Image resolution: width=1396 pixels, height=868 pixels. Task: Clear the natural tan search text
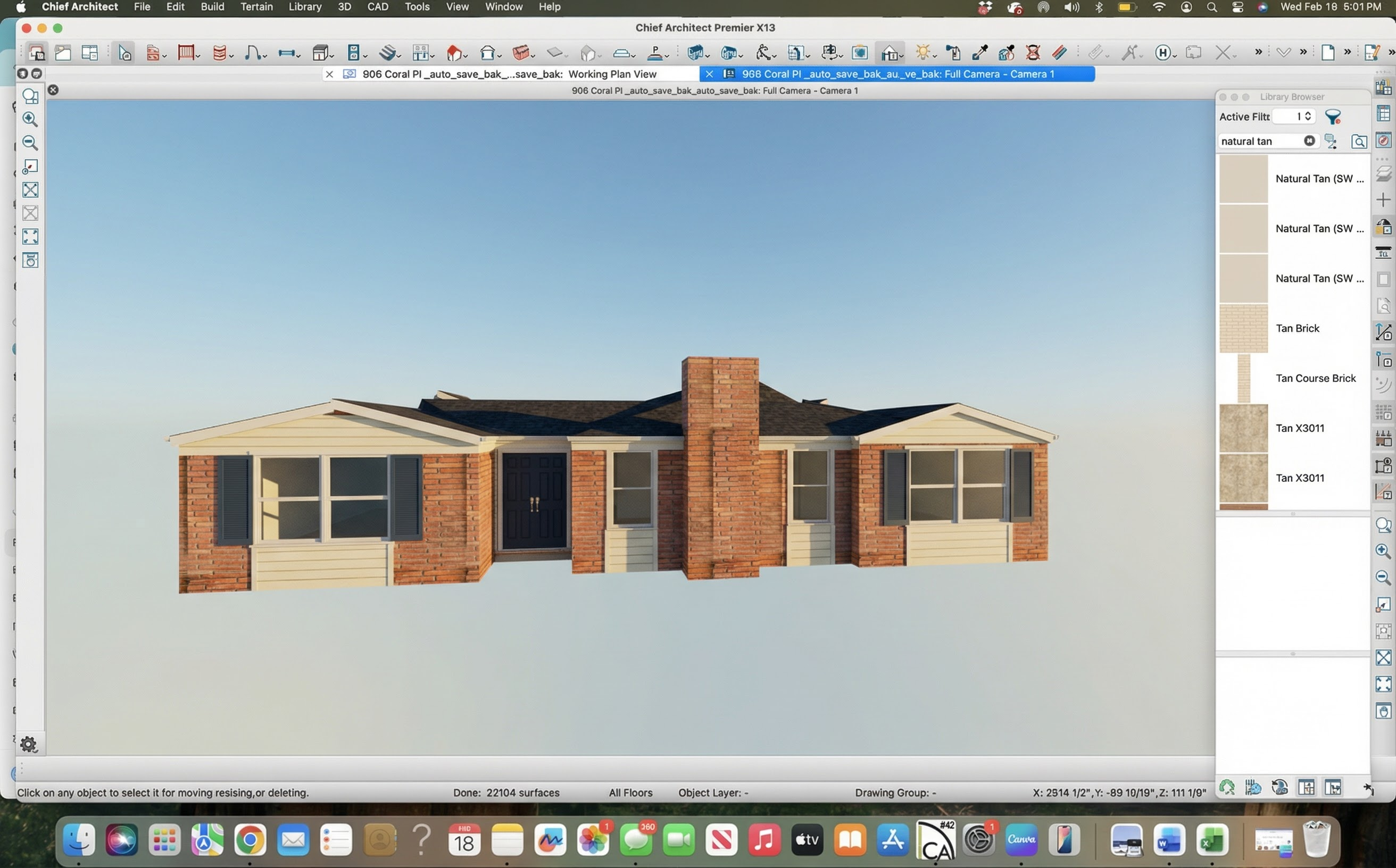click(x=1309, y=141)
